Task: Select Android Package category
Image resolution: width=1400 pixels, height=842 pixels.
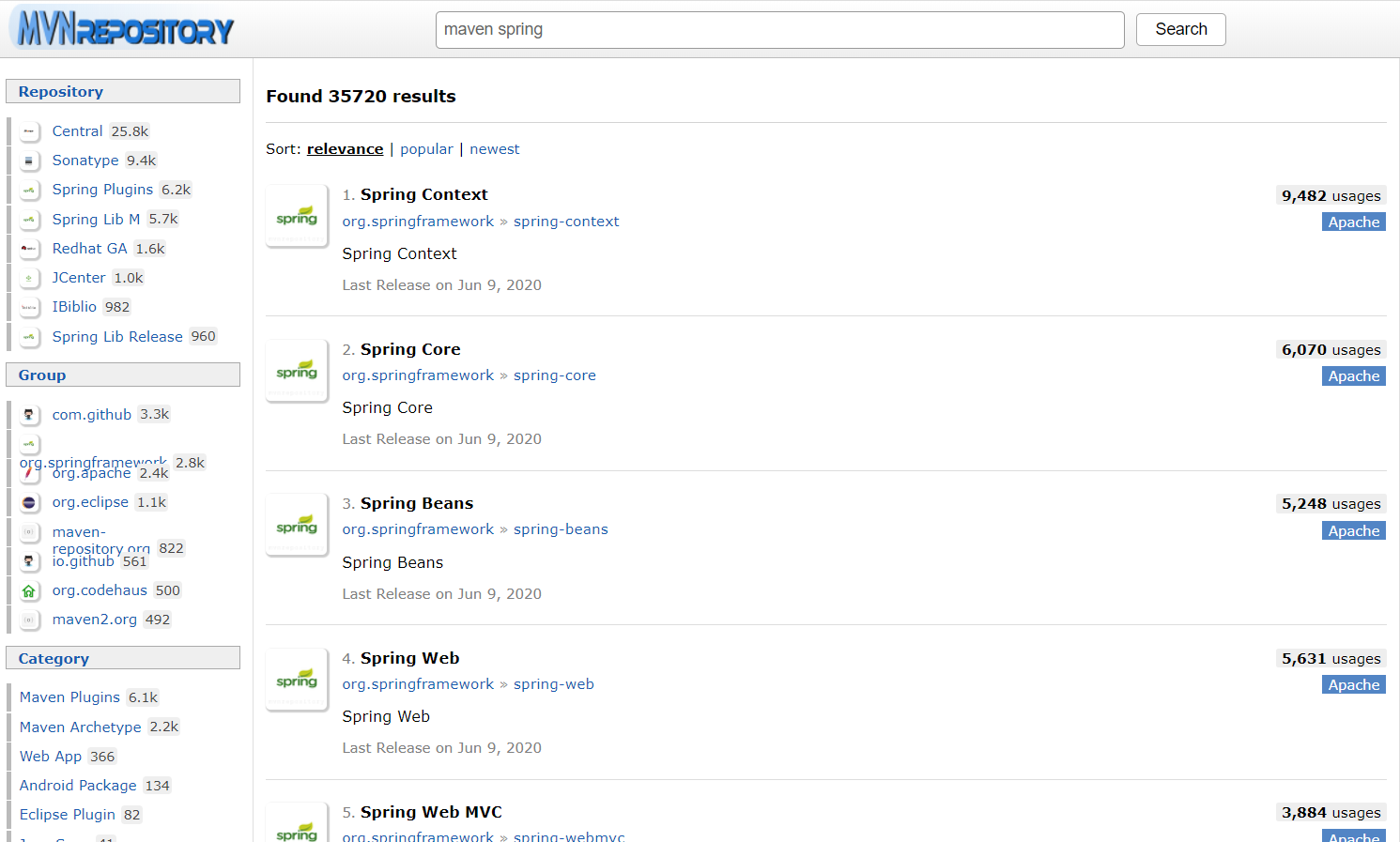Action: (x=78, y=786)
